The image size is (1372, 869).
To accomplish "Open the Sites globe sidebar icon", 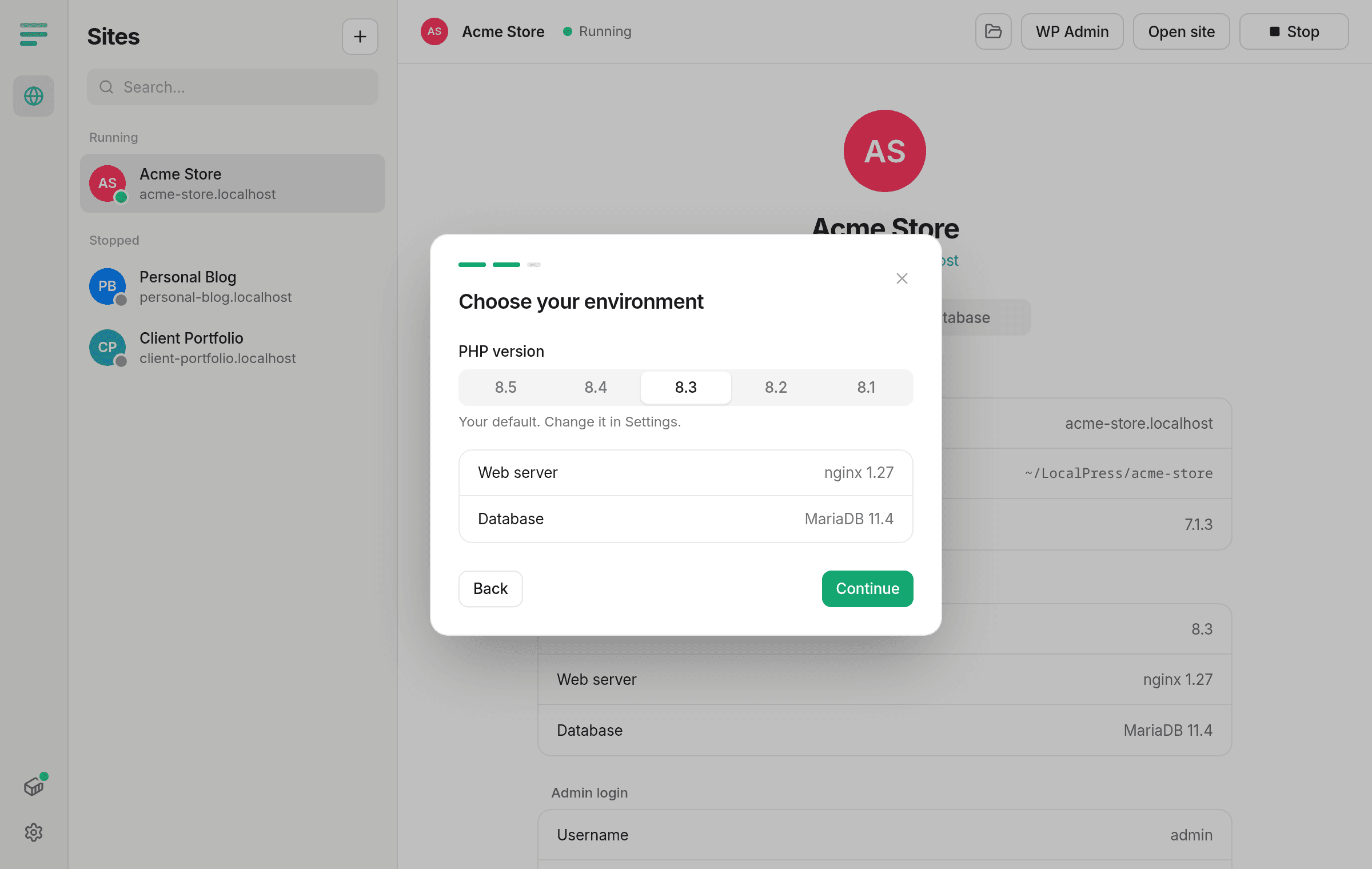I will coord(34,96).
